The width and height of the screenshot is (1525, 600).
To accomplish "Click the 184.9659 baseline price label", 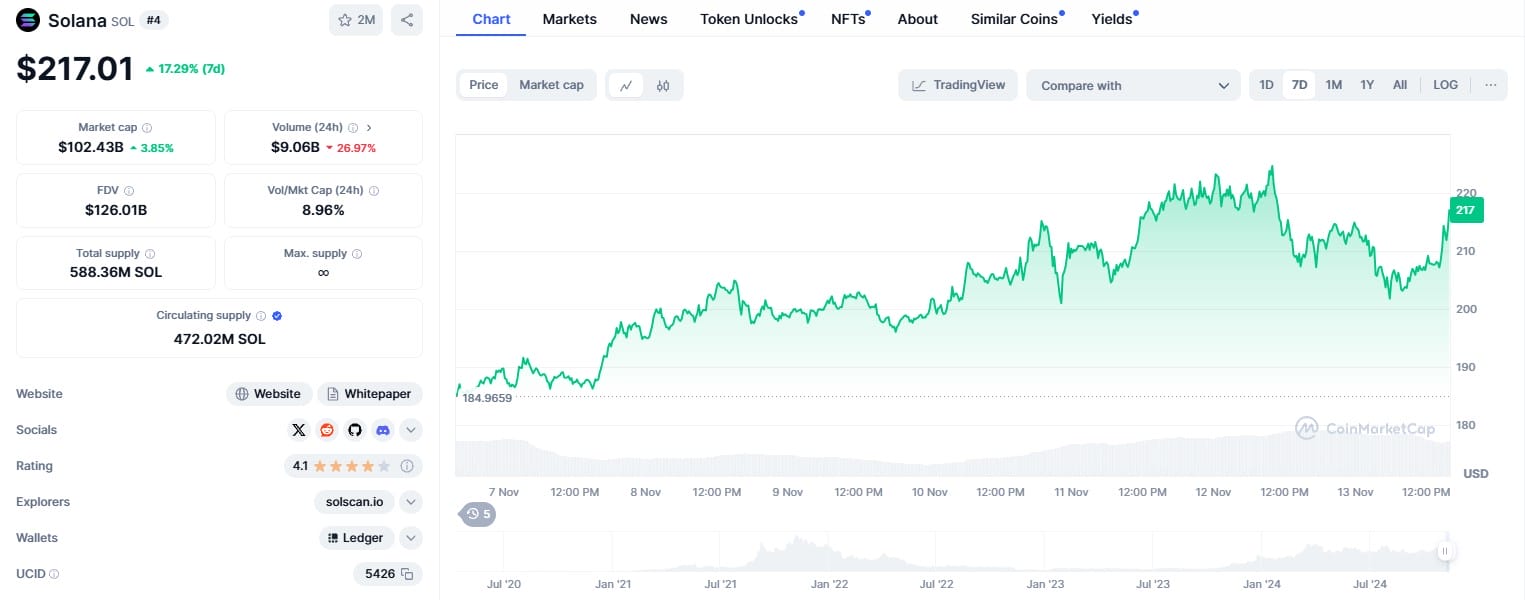I will [x=487, y=398].
